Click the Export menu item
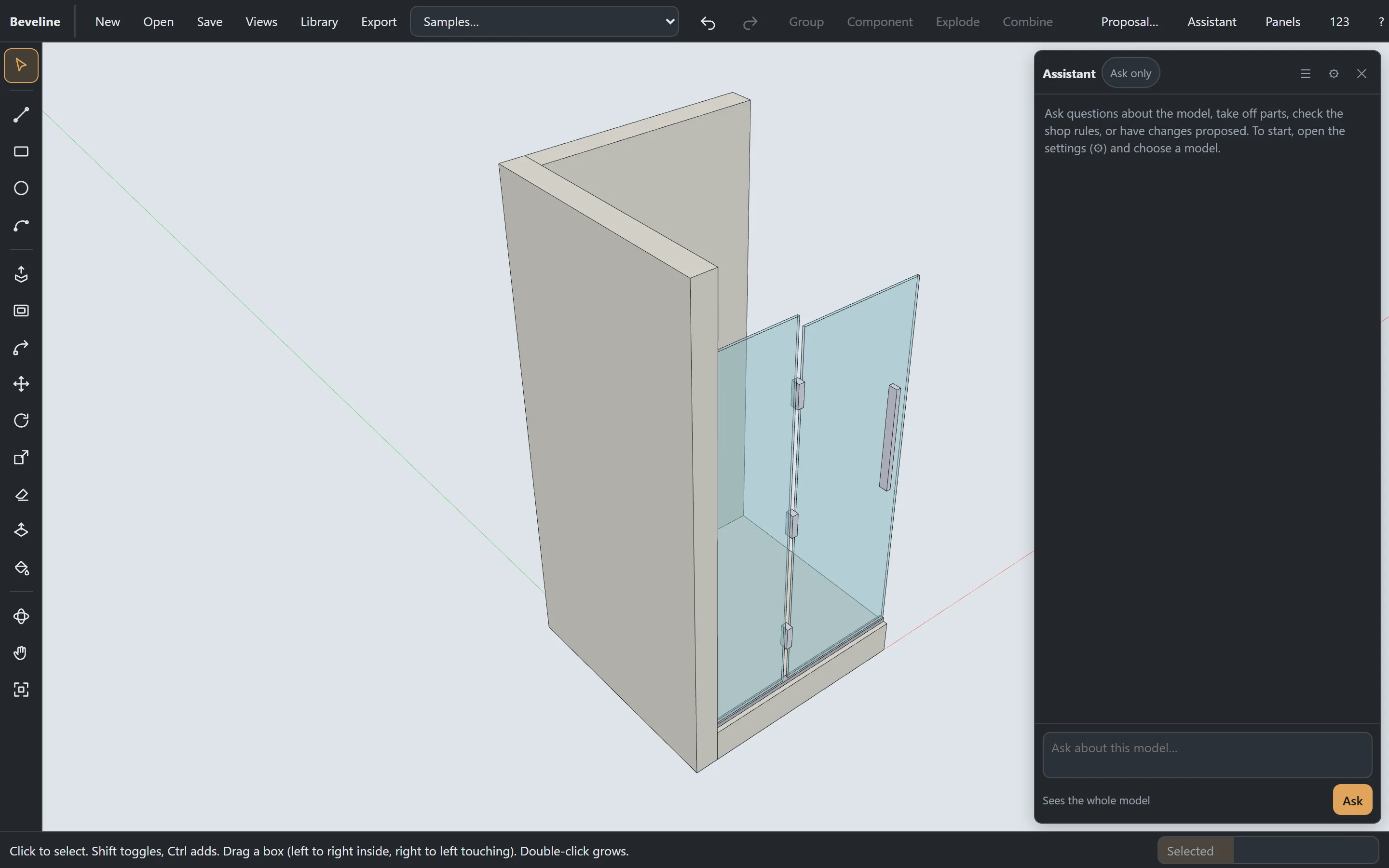Viewport: 1389px width, 868px height. [x=379, y=22]
